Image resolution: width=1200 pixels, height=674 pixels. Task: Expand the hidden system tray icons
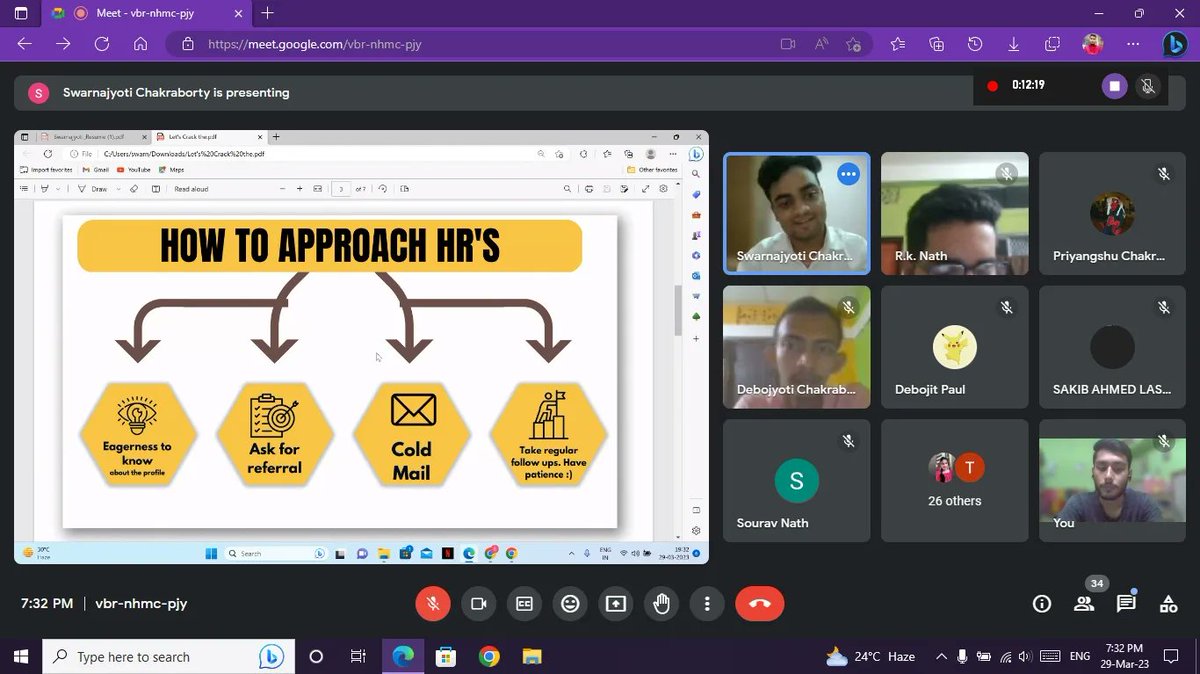tap(940, 656)
